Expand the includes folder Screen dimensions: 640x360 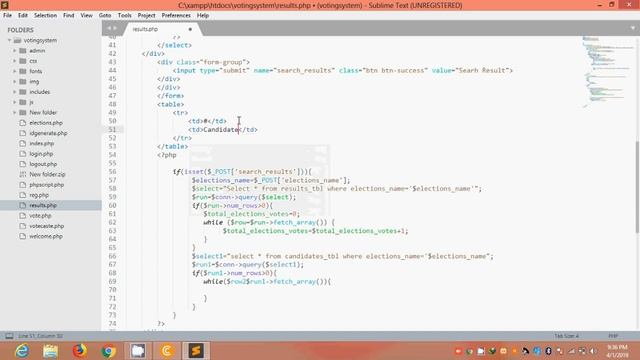tap(15, 92)
